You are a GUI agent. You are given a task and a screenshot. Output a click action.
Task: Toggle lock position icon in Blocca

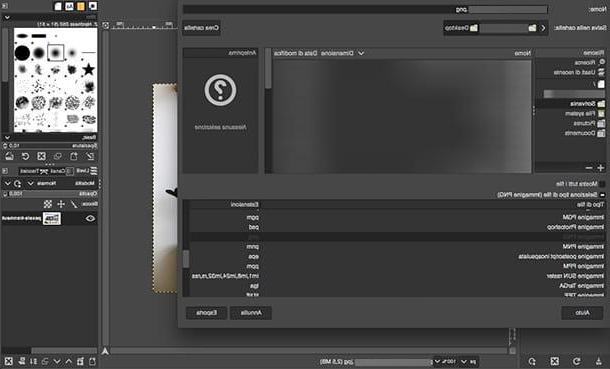tap(61, 204)
